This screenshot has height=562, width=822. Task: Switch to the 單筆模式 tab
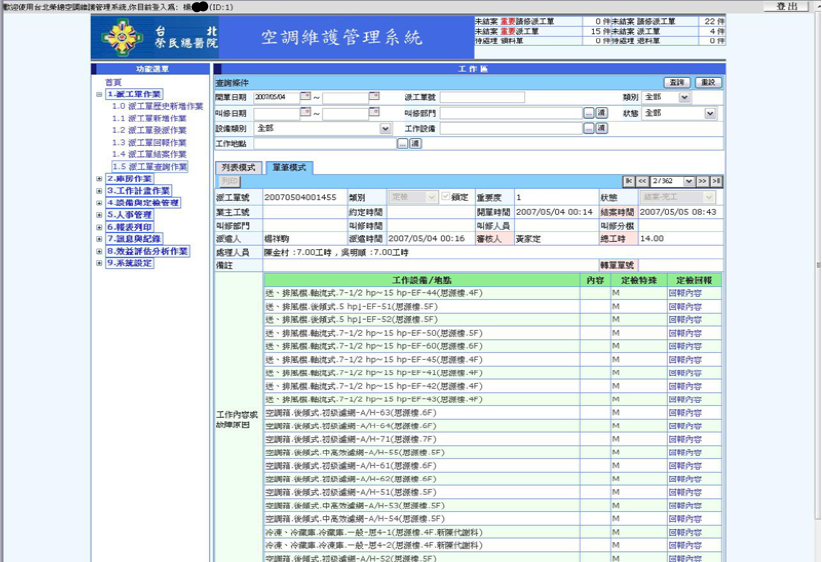pyautogui.click(x=289, y=167)
